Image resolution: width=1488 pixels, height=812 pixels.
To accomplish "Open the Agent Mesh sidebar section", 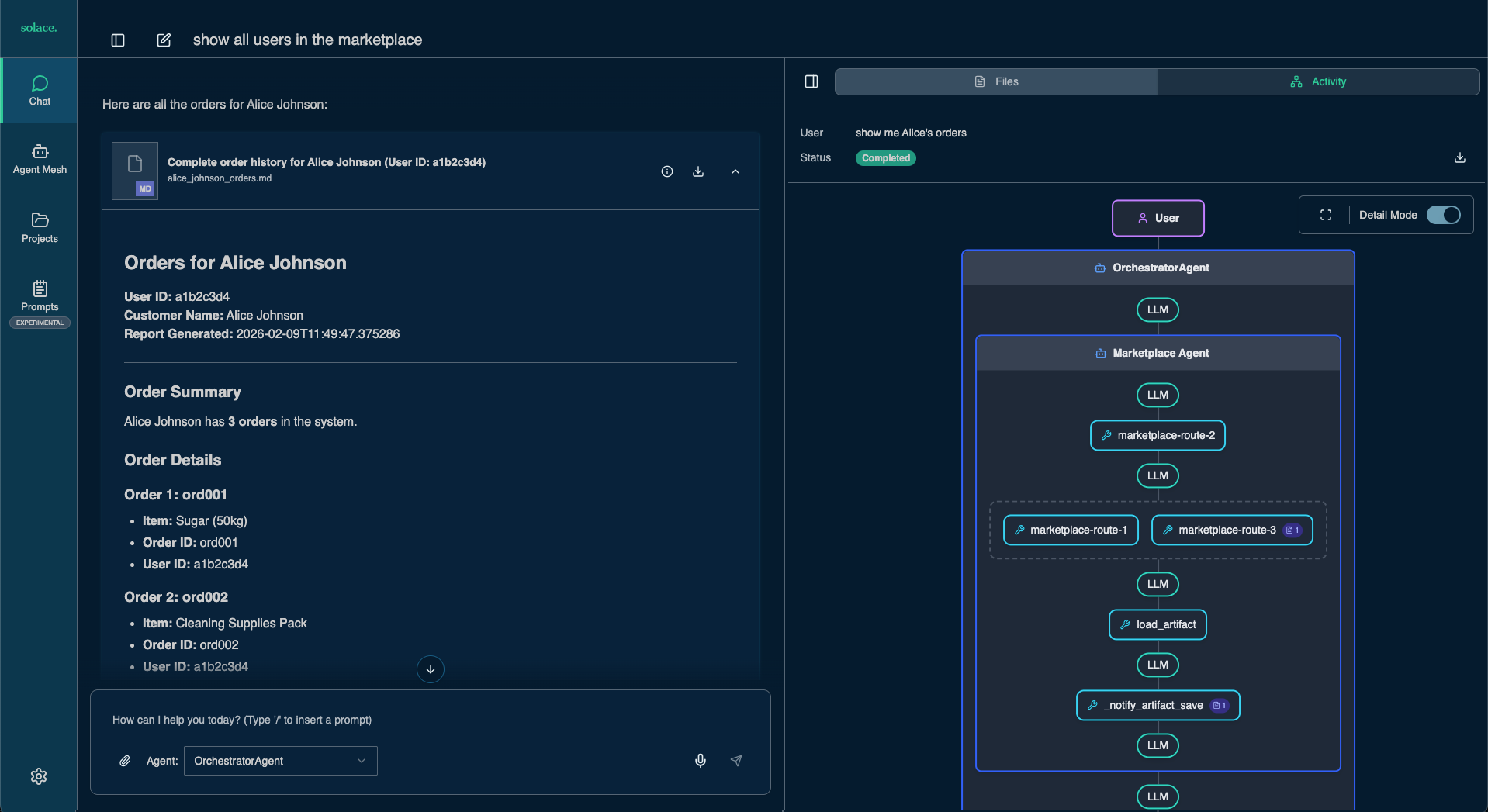I will pos(40,159).
